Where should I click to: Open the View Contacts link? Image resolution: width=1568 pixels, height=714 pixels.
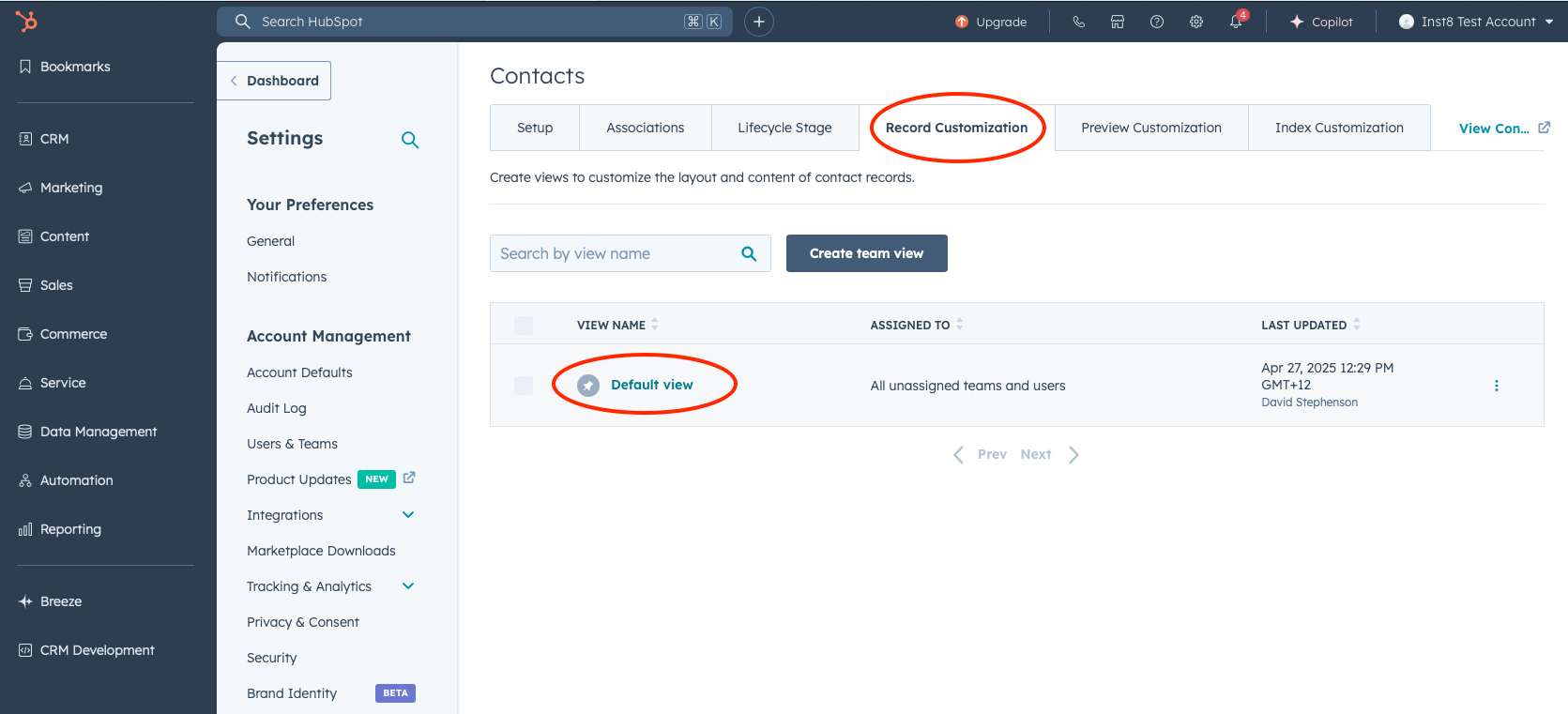pos(1504,129)
